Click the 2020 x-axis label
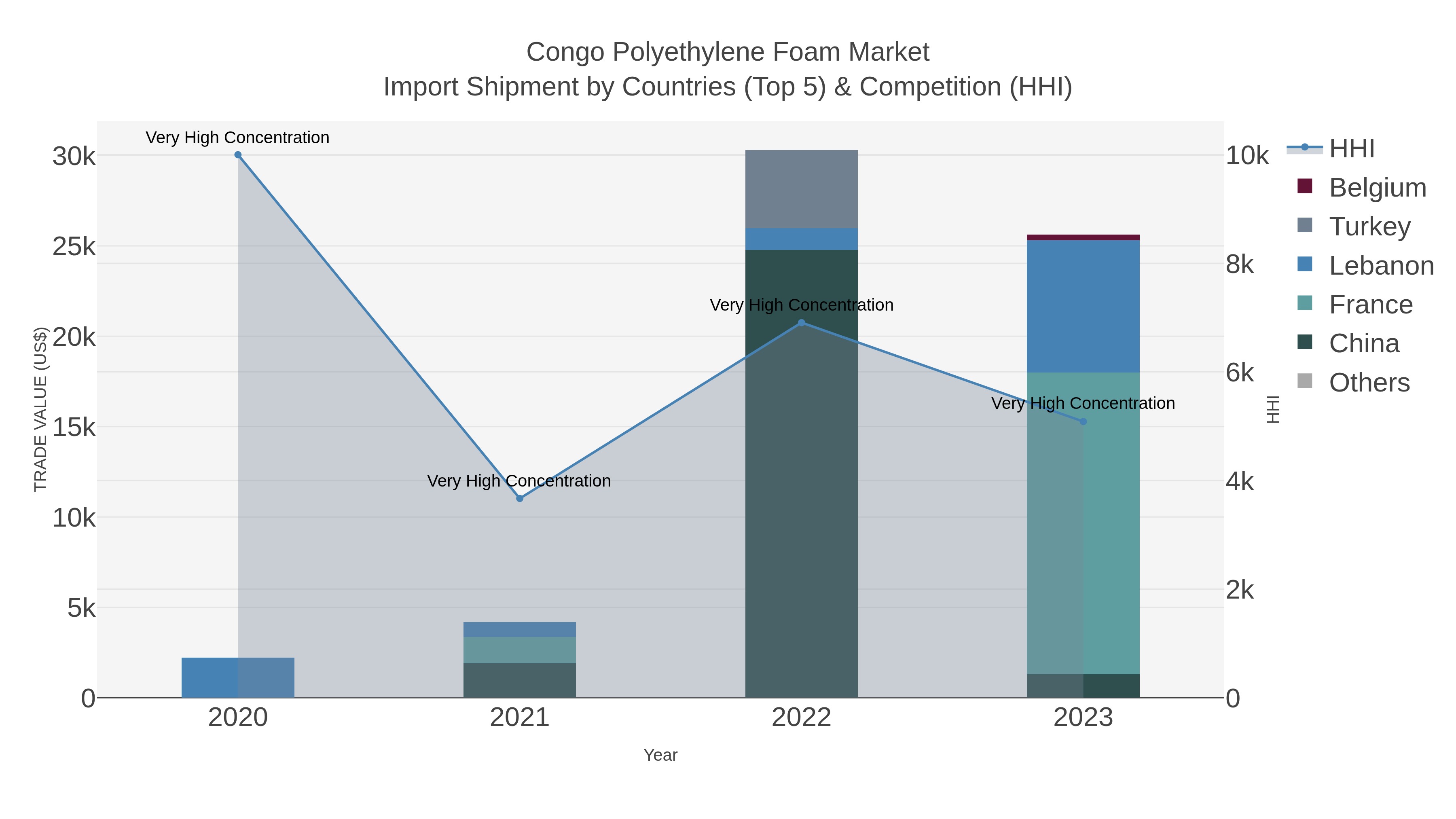Screen dimensions: 1456x819 pos(238,718)
